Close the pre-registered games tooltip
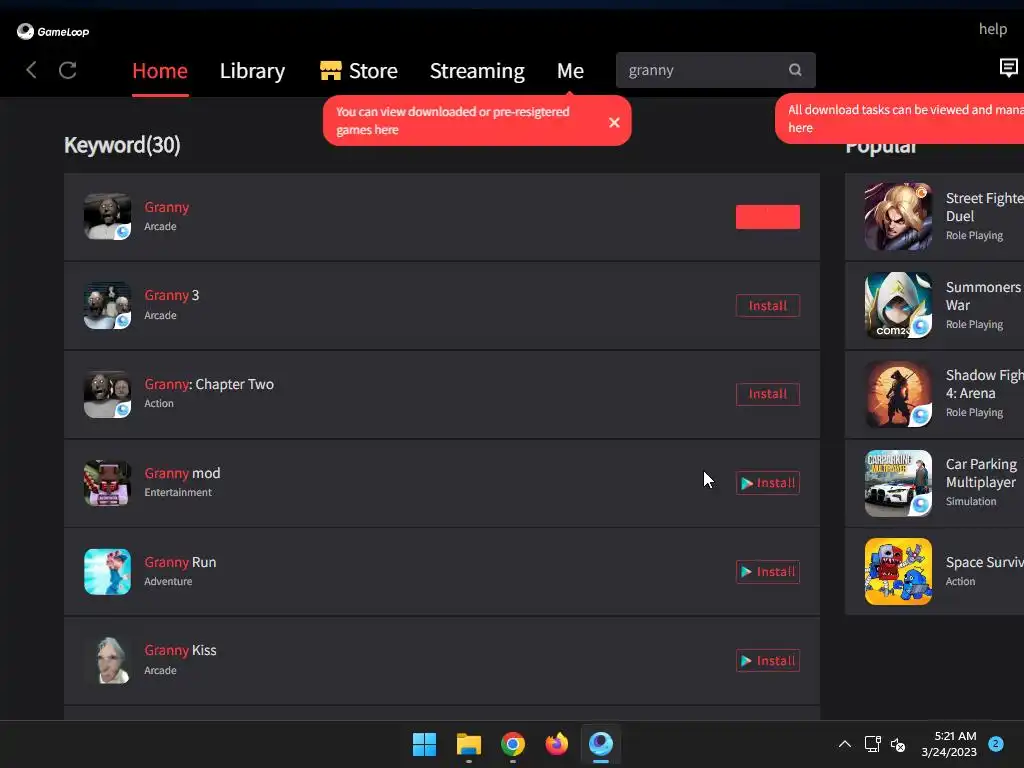The width and height of the screenshot is (1024, 768). coord(614,122)
